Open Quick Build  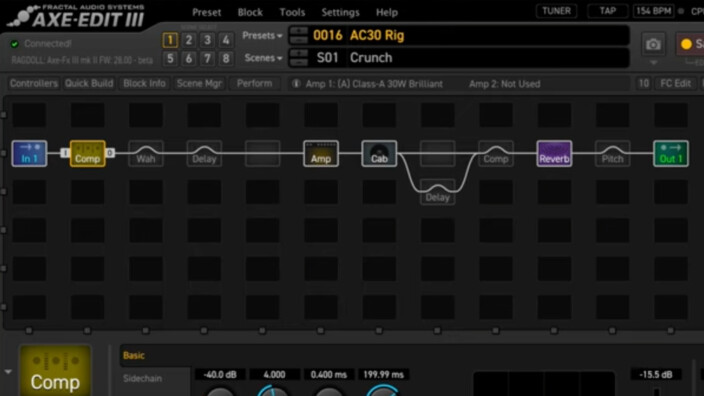pyautogui.click(x=89, y=84)
